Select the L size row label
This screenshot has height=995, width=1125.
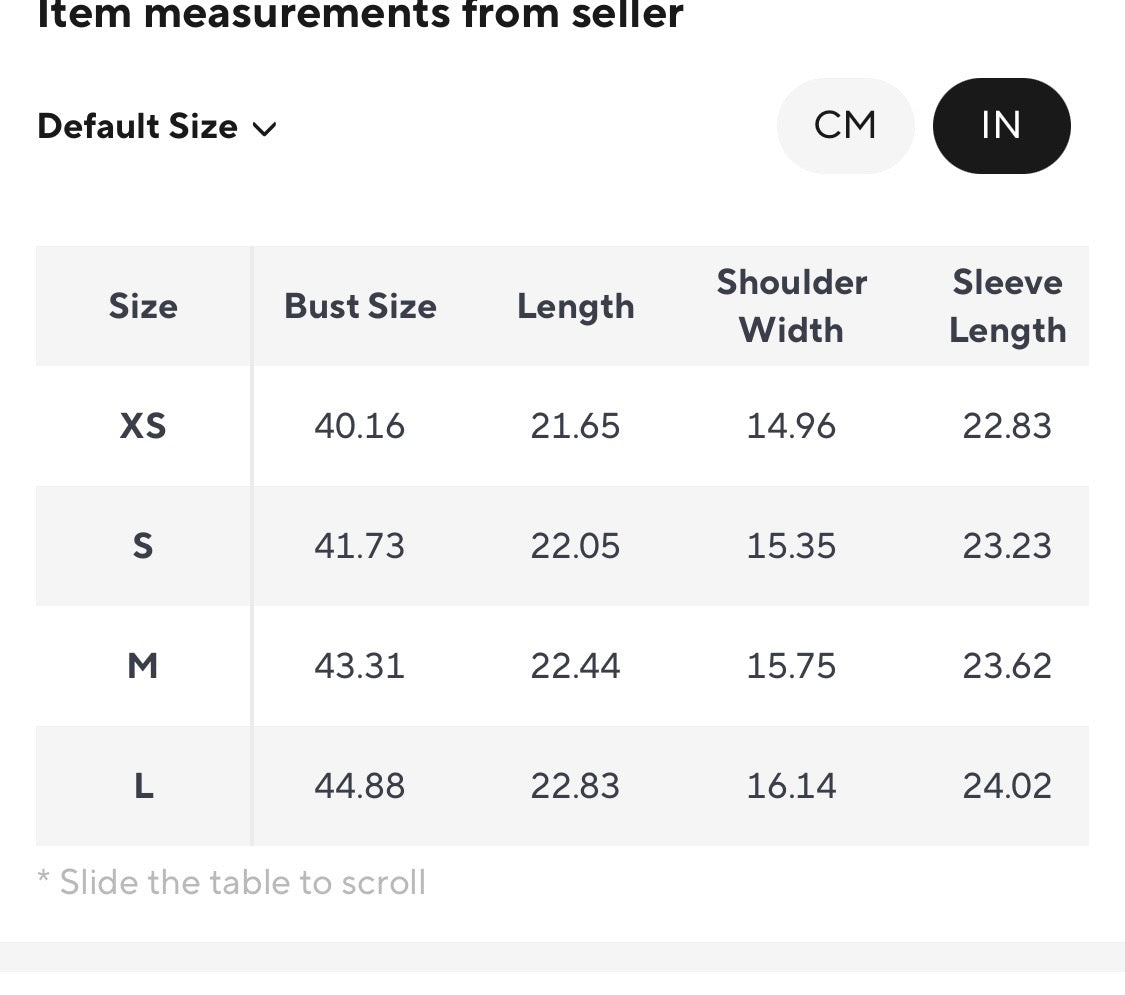click(x=143, y=786)
